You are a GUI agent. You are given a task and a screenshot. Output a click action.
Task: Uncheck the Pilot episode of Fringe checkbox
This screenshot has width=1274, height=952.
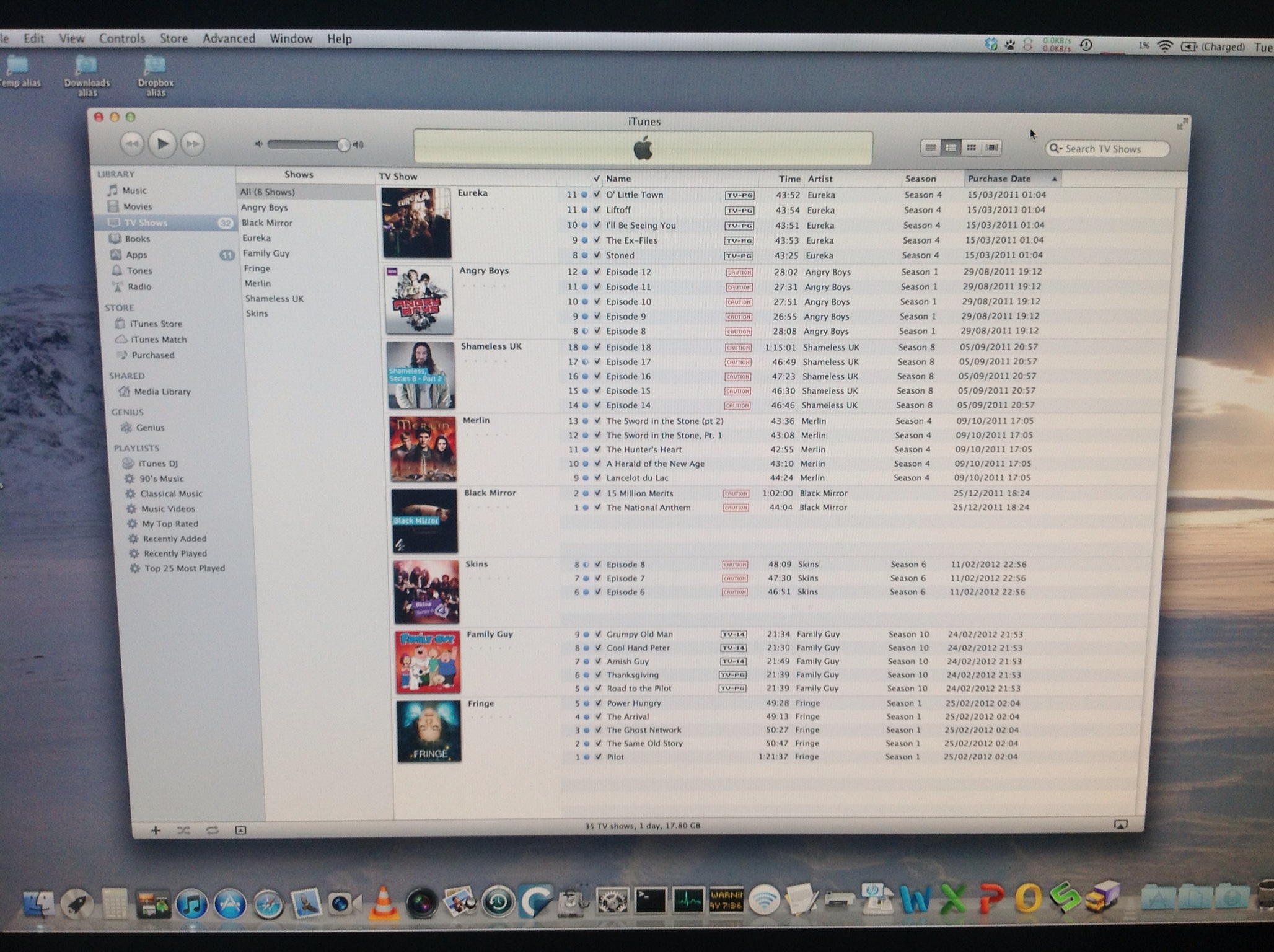pos(598,757)
